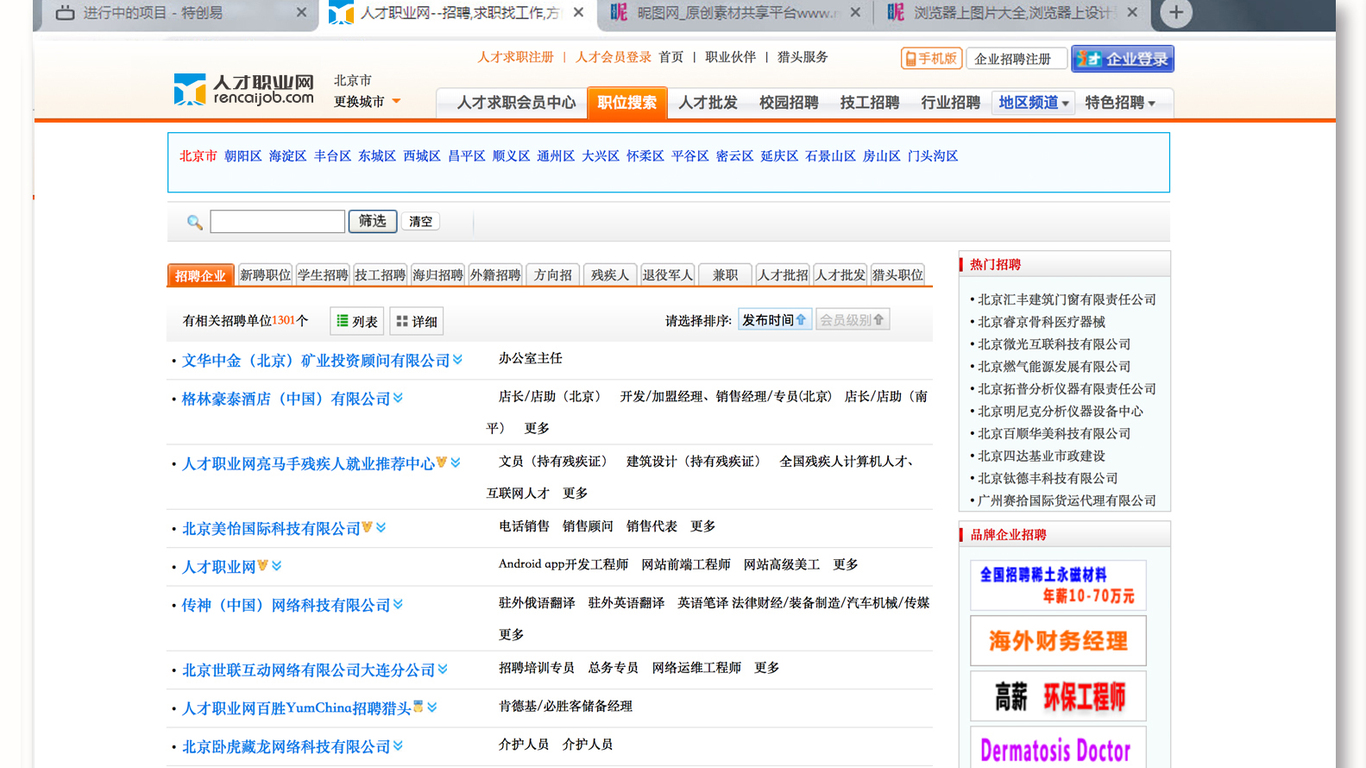Image resolution: width=1366 pixels, height=768 pixels.
Task: Select the 职位搜索 nav tab
Action: point(627,102)
